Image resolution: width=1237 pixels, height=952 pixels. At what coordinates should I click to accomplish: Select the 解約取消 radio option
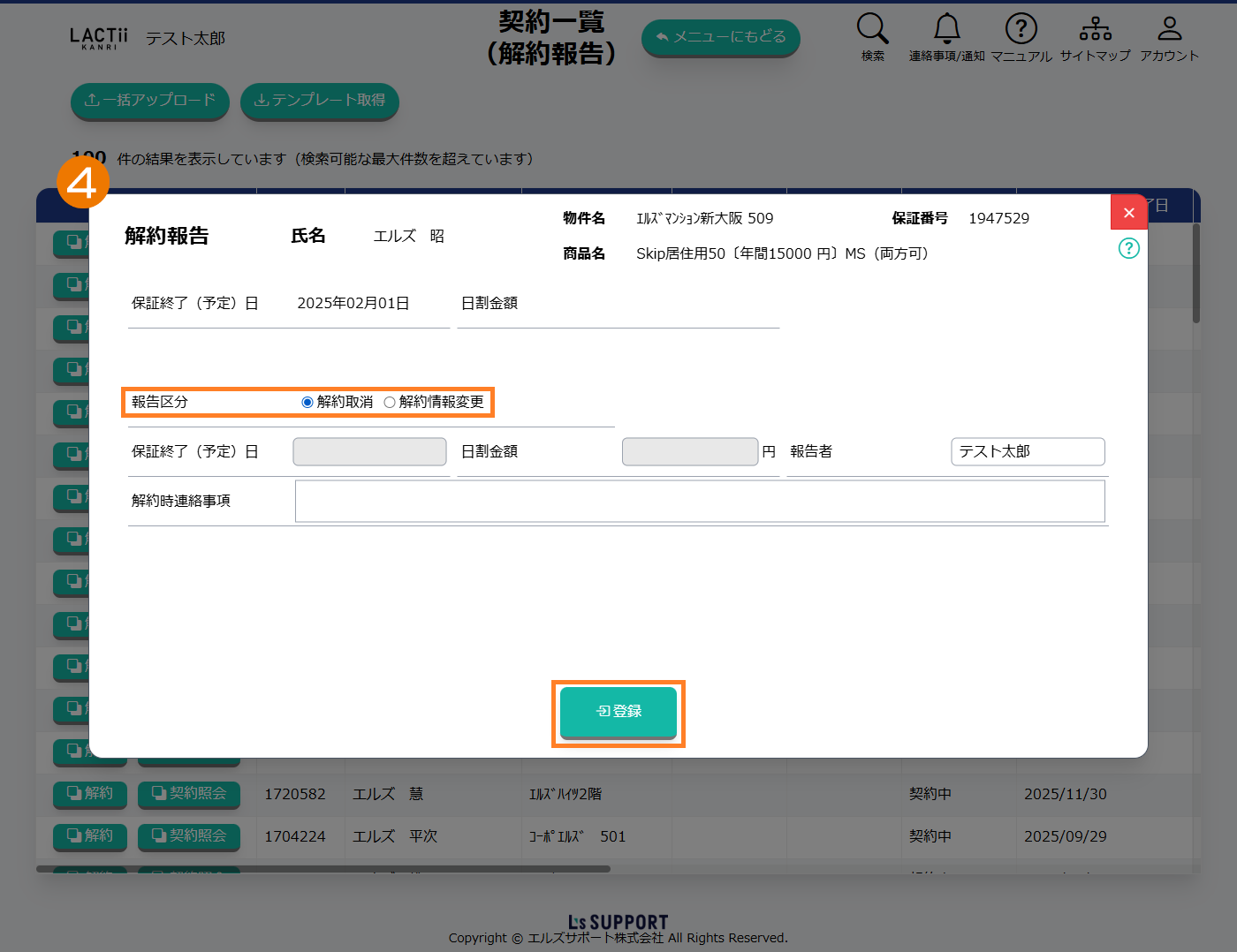click(x=307, y=403)
